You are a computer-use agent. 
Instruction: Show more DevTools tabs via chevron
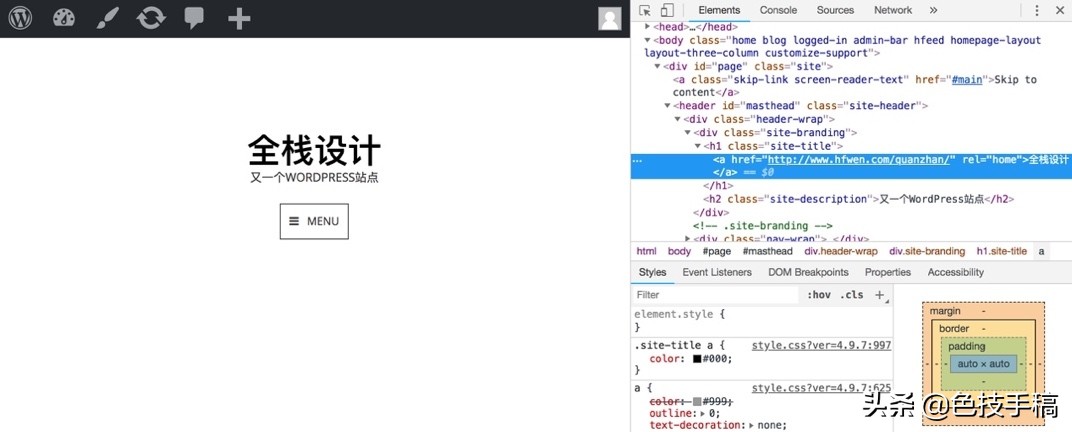[933, 10]
